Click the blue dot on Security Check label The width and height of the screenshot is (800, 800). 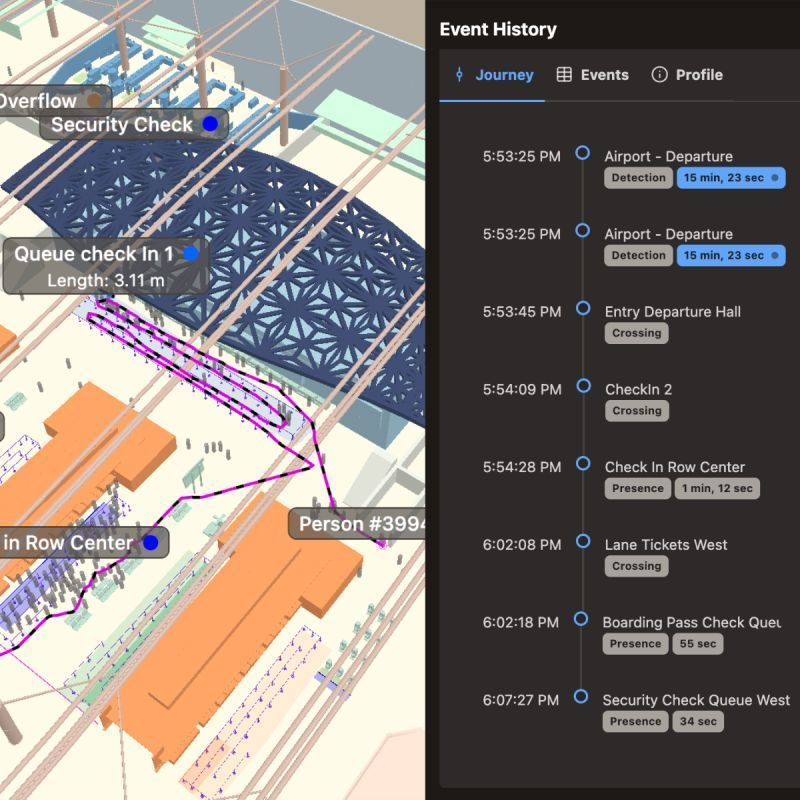coord(210,123)
